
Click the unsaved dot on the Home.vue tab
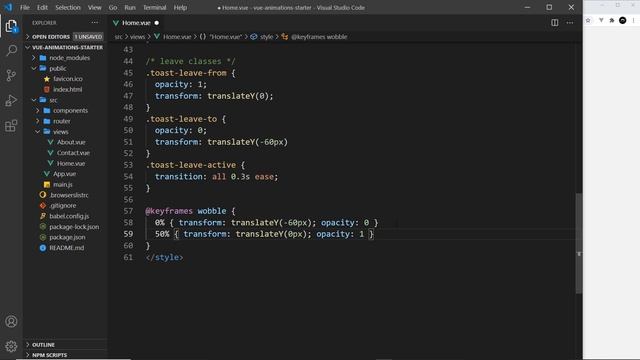point(157,23)
